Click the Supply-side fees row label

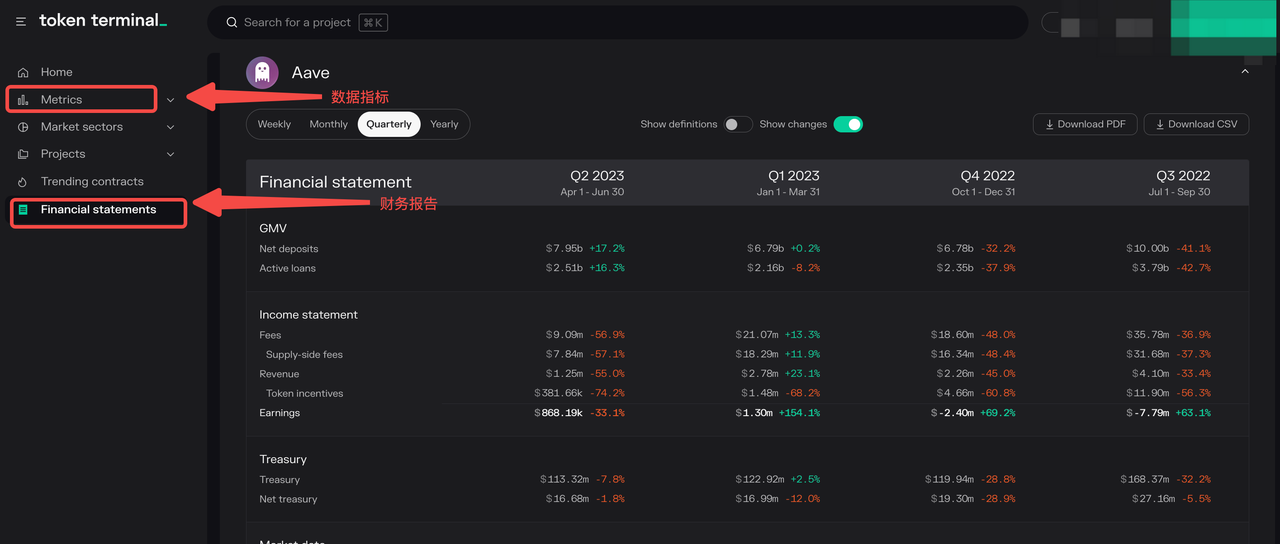304,355
